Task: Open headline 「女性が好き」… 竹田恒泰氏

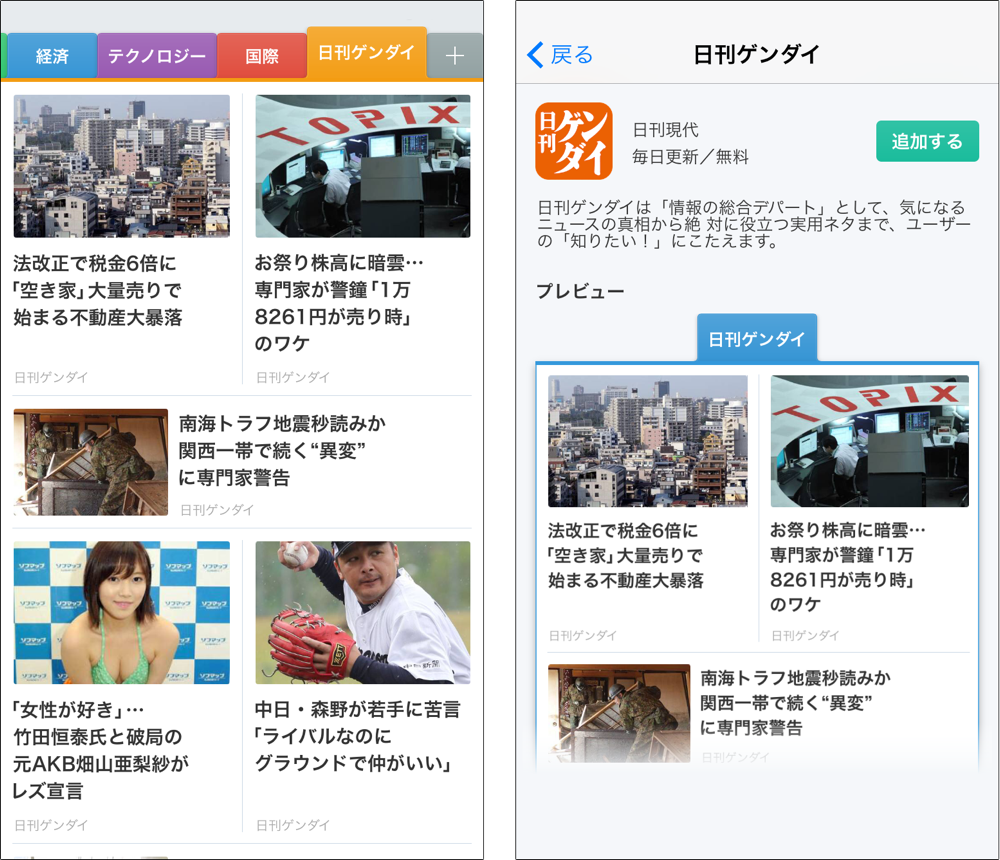Action: (101, 750)
